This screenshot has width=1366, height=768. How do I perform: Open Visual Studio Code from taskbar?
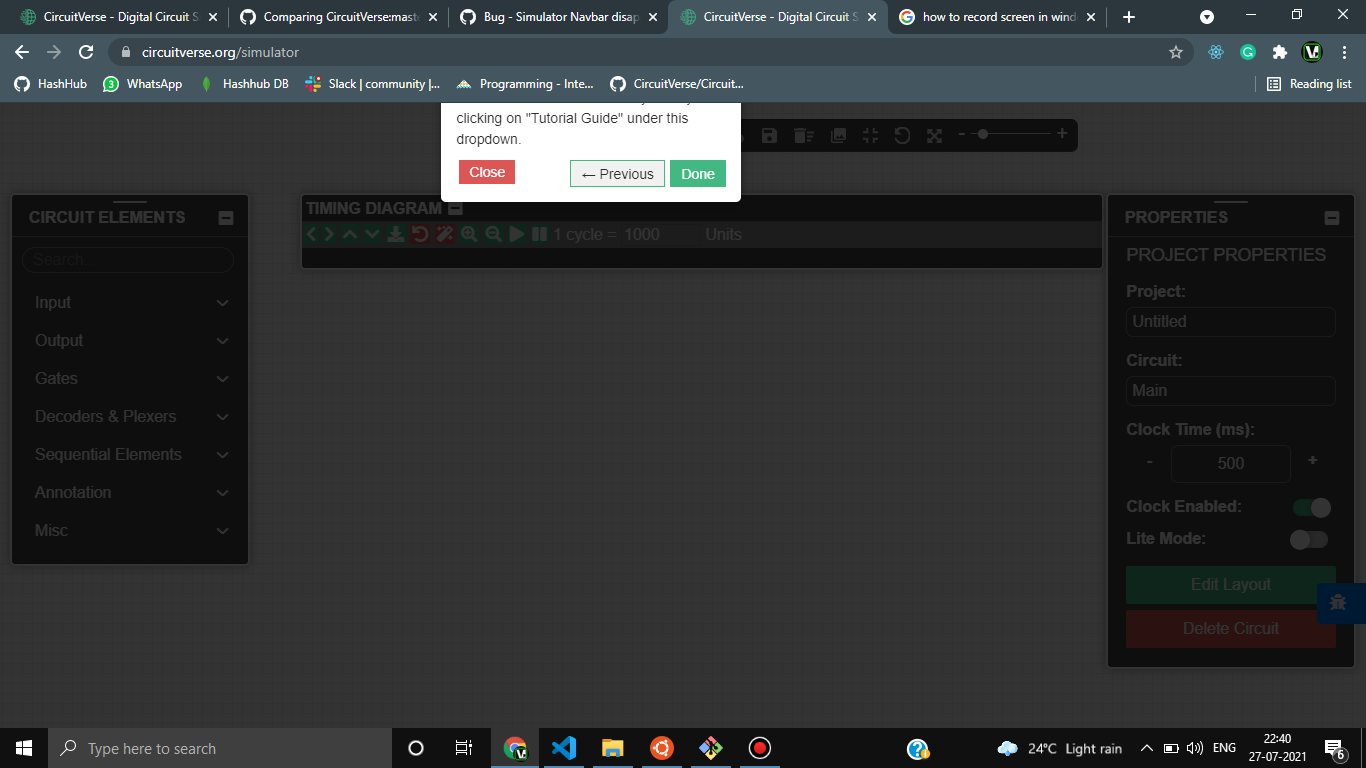564,748
